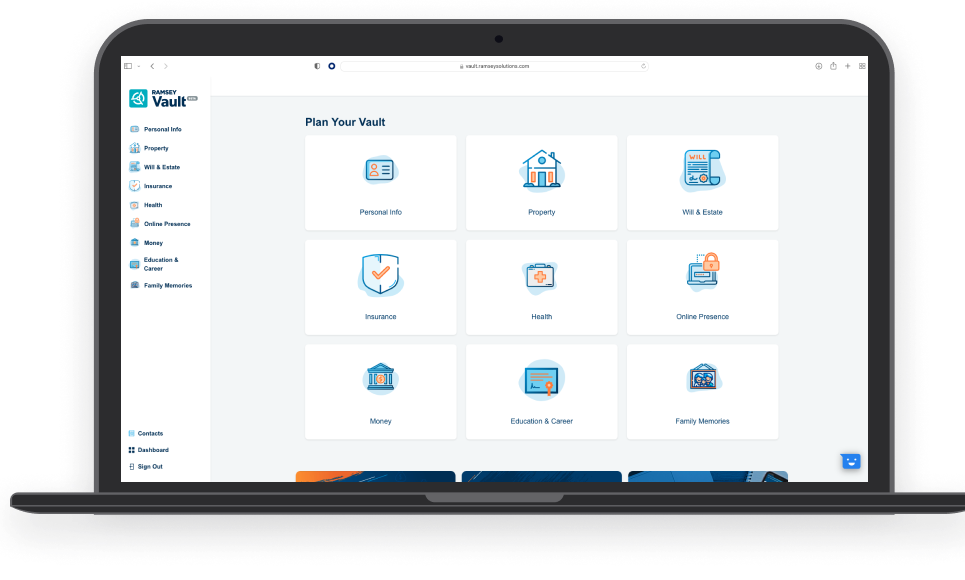Click the Education & Career card label
The image size is (965, 580).
pyautogui.click(x=542, y=422)
